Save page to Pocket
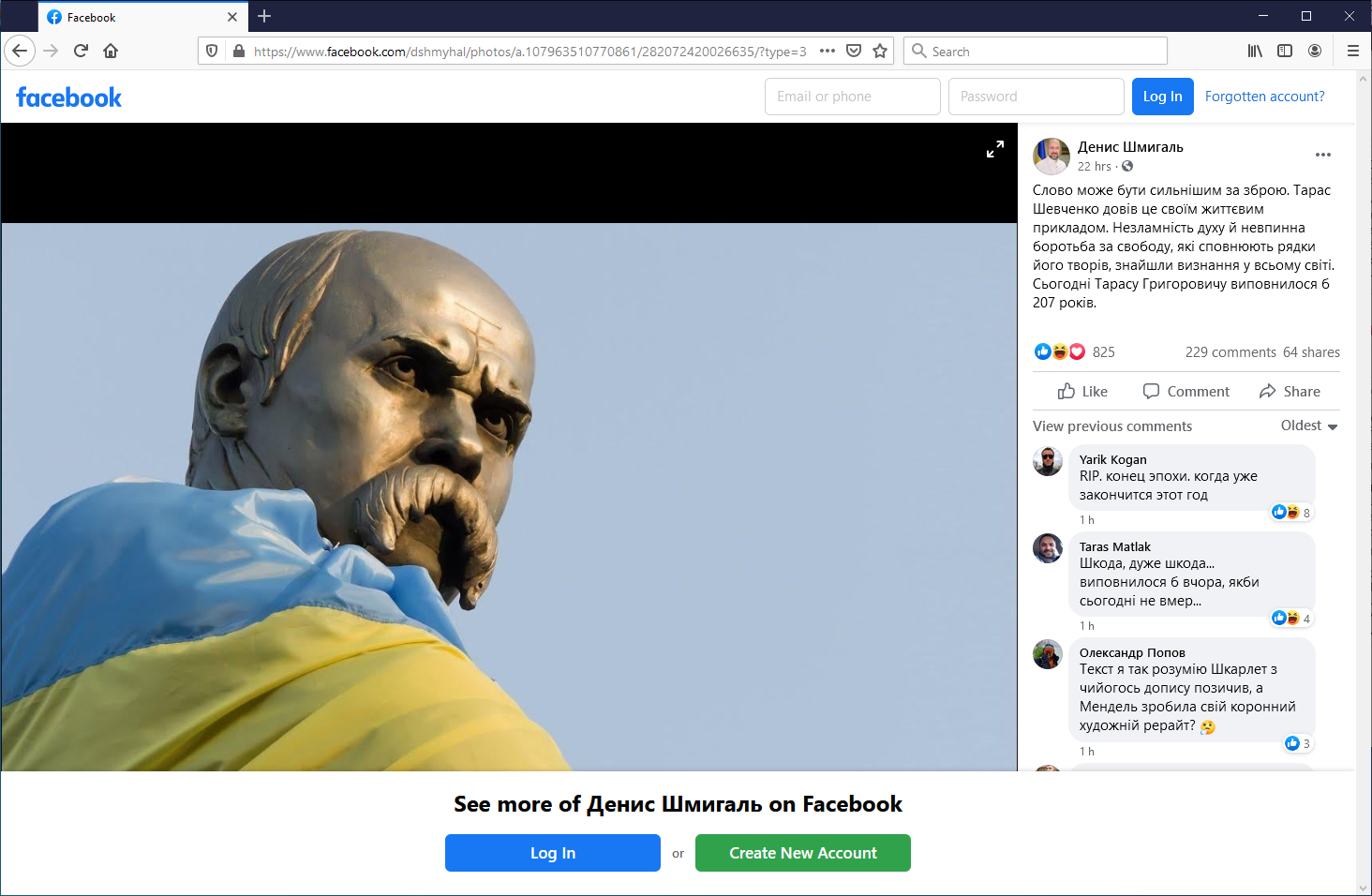 pyautogui.click(x=854, y=52)
